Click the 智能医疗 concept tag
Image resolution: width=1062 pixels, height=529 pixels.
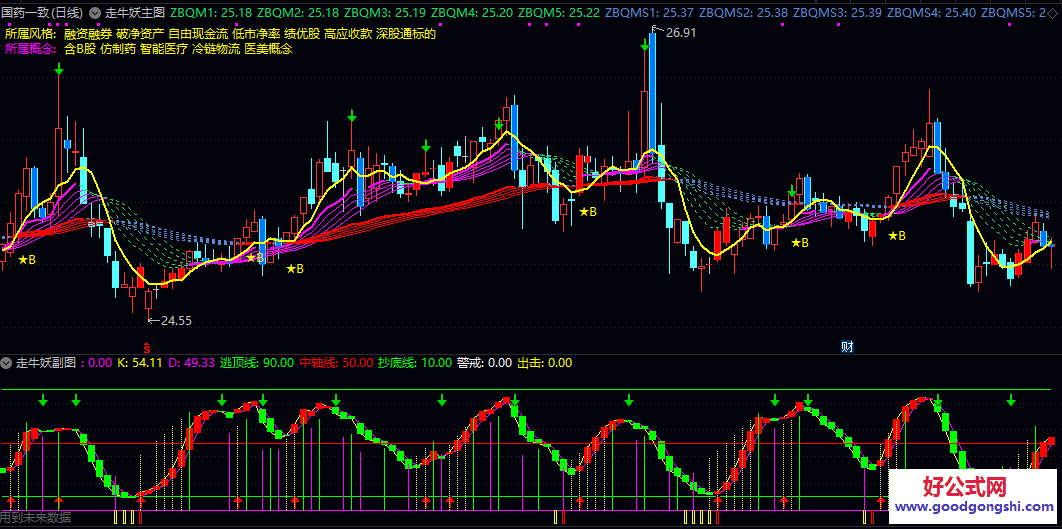pyautogui.click(x=164, y=49)
